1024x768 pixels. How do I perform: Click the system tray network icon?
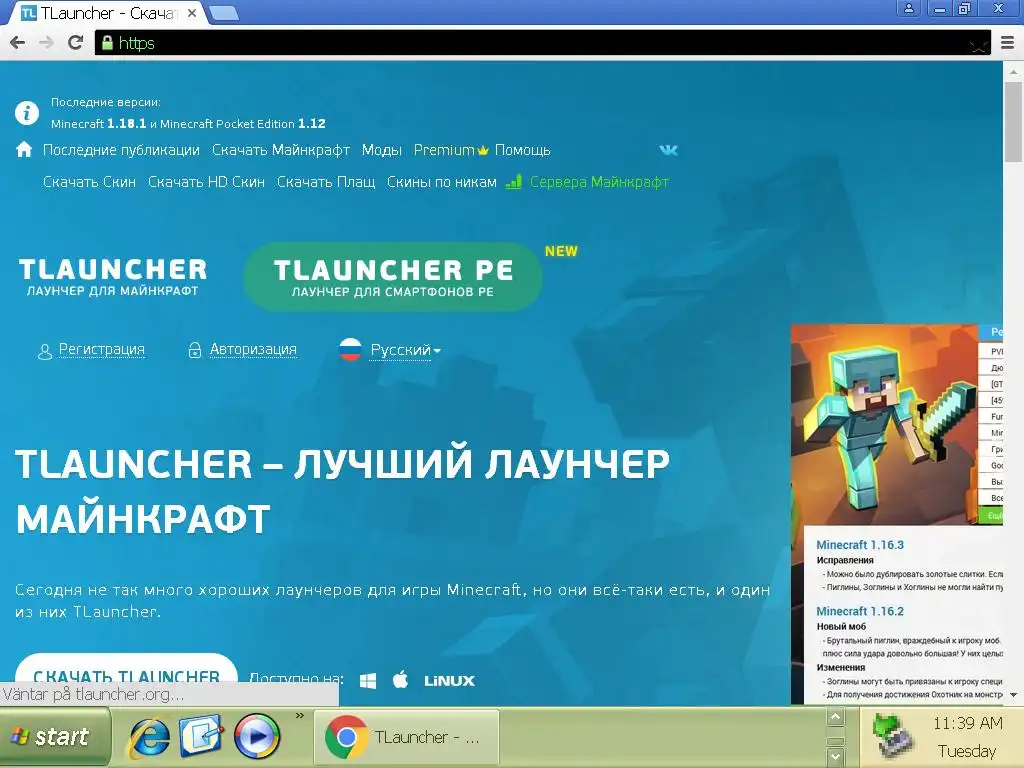[x=891, y=736]
